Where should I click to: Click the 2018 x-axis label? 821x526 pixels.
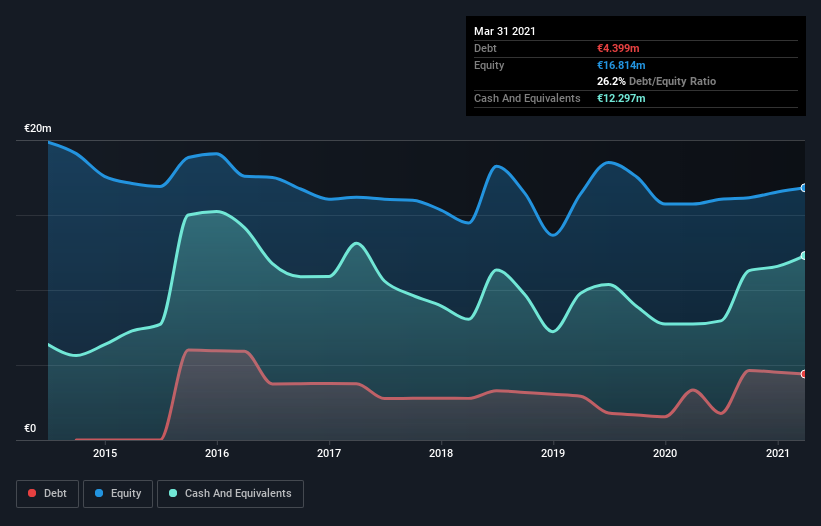pos(441,453)
